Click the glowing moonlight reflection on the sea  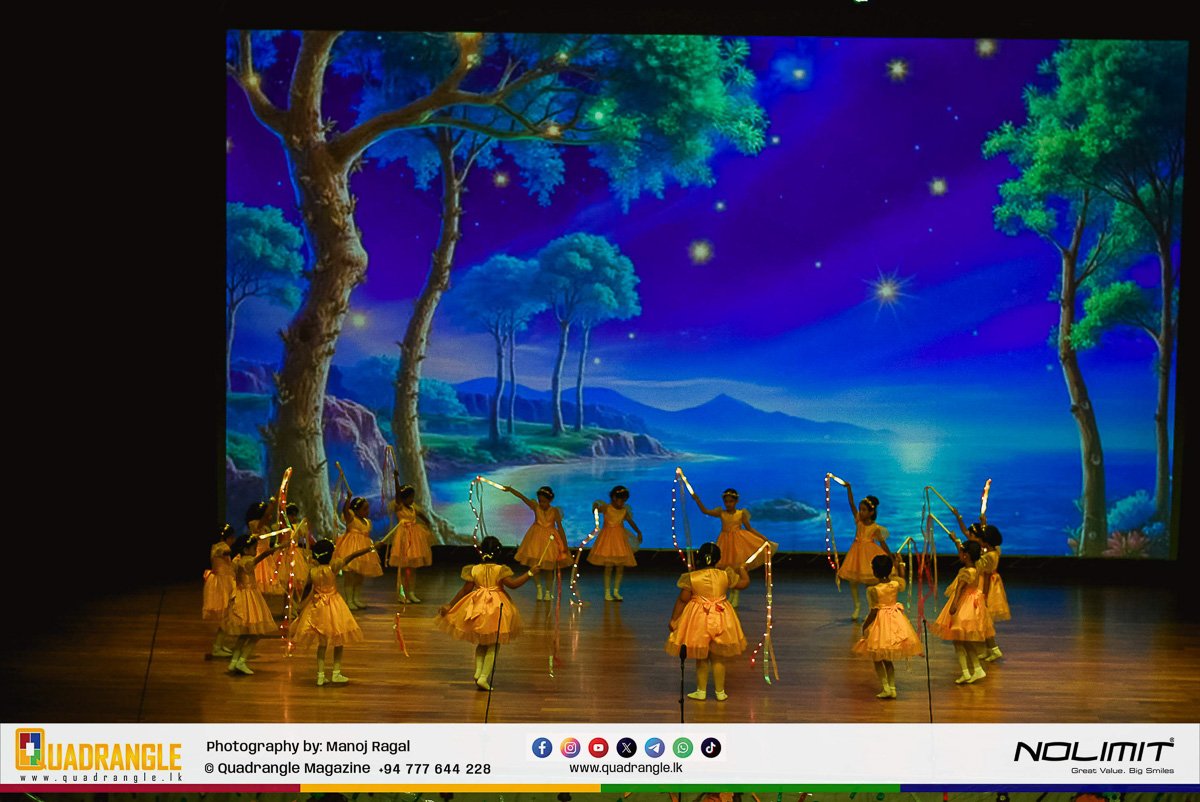coord(914,455)
